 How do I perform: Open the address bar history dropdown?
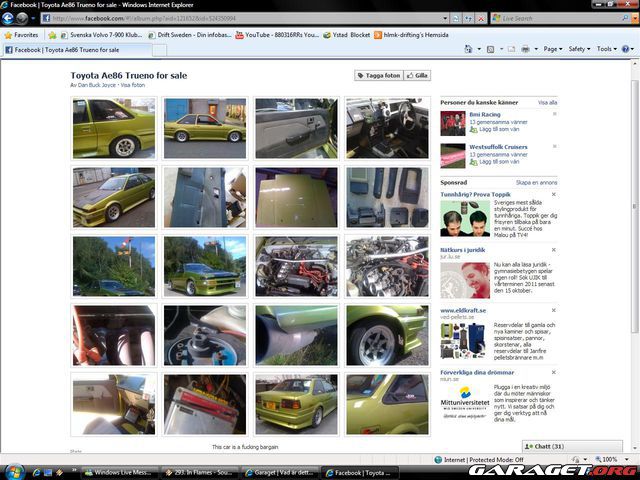click(445, 18)
